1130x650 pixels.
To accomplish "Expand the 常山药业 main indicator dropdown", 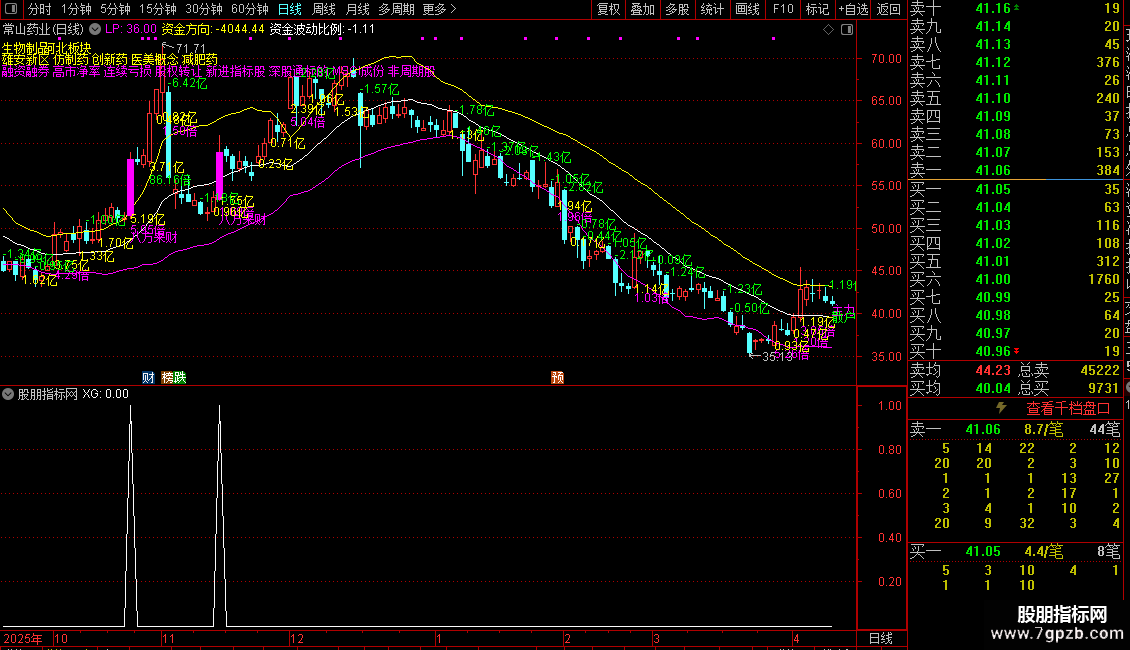I will [95, 30].
